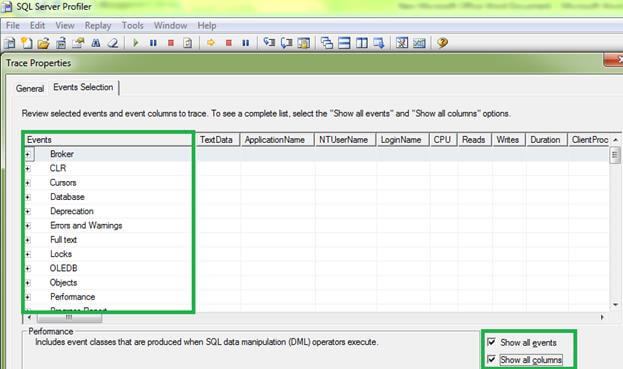Stop replay next to the yellow arrow
Image resolution: width=623 pixels, height=369 pixels.
228,43
